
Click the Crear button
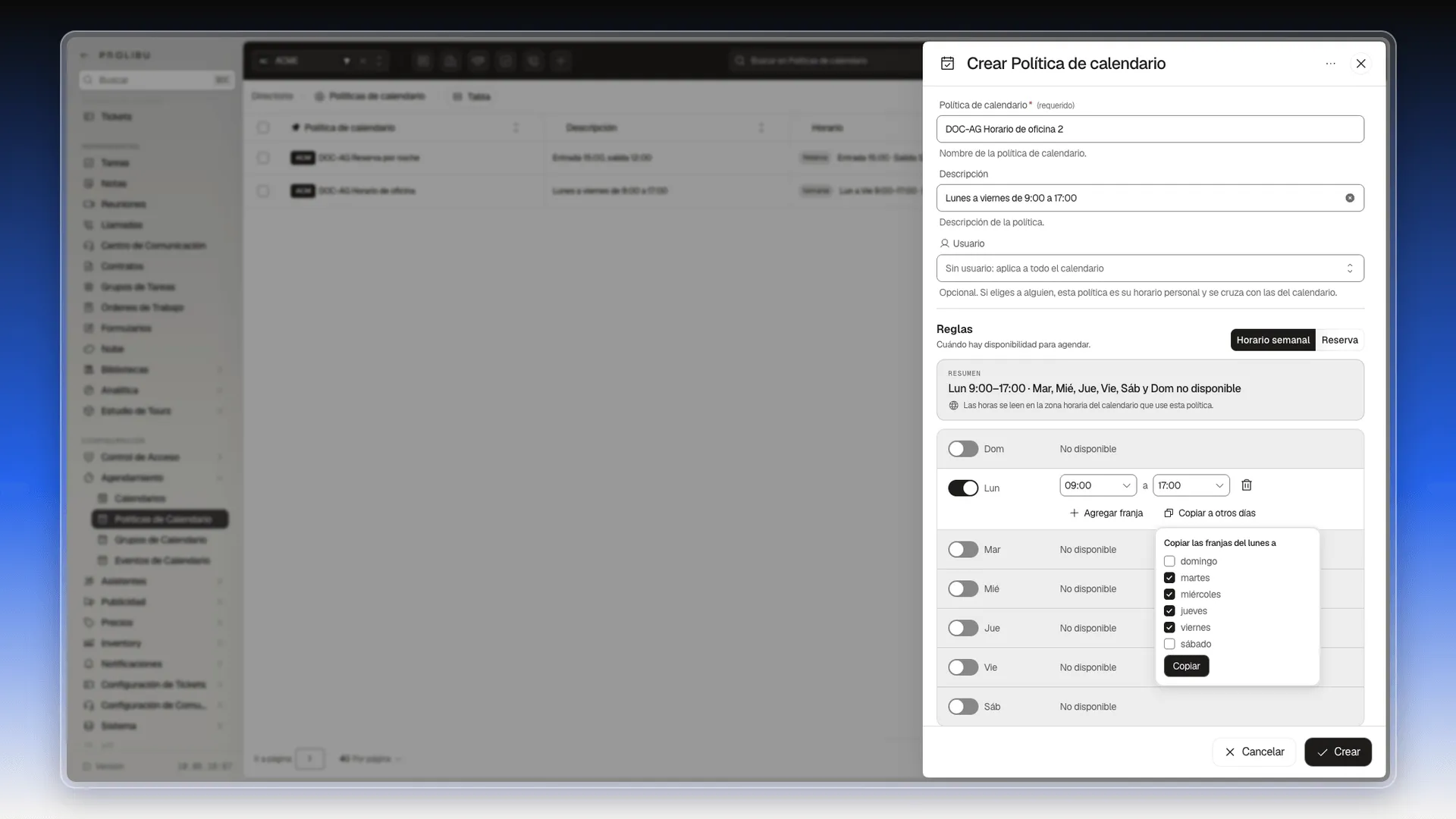click(x=1338, y=752)
